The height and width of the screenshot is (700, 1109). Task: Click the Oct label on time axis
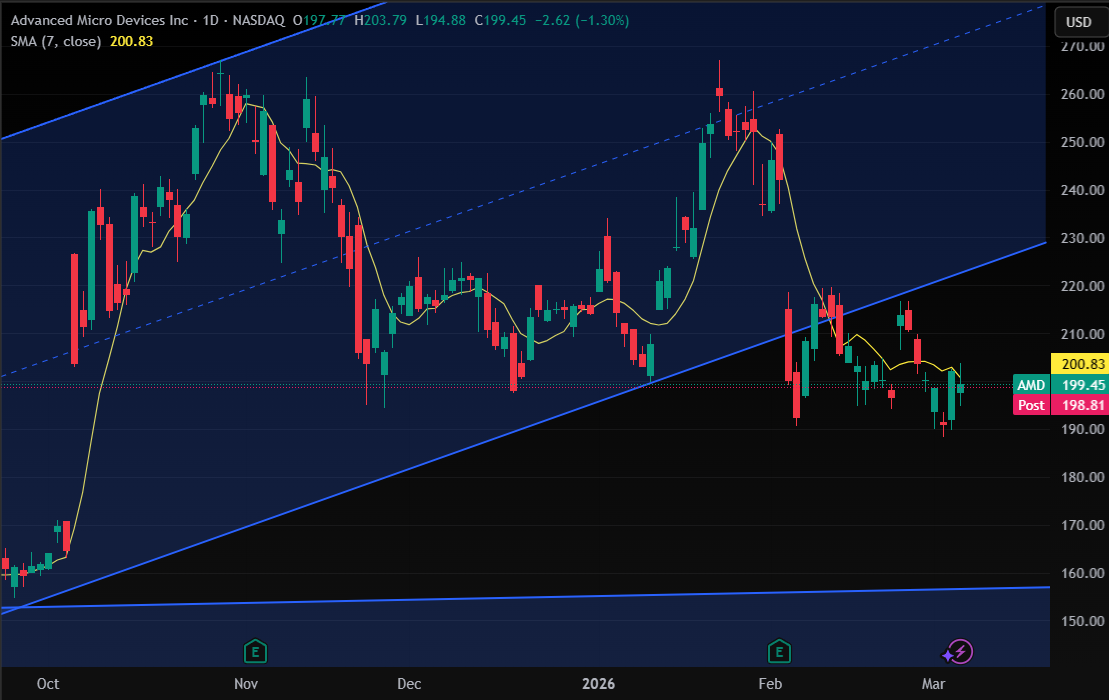[48, 684]
